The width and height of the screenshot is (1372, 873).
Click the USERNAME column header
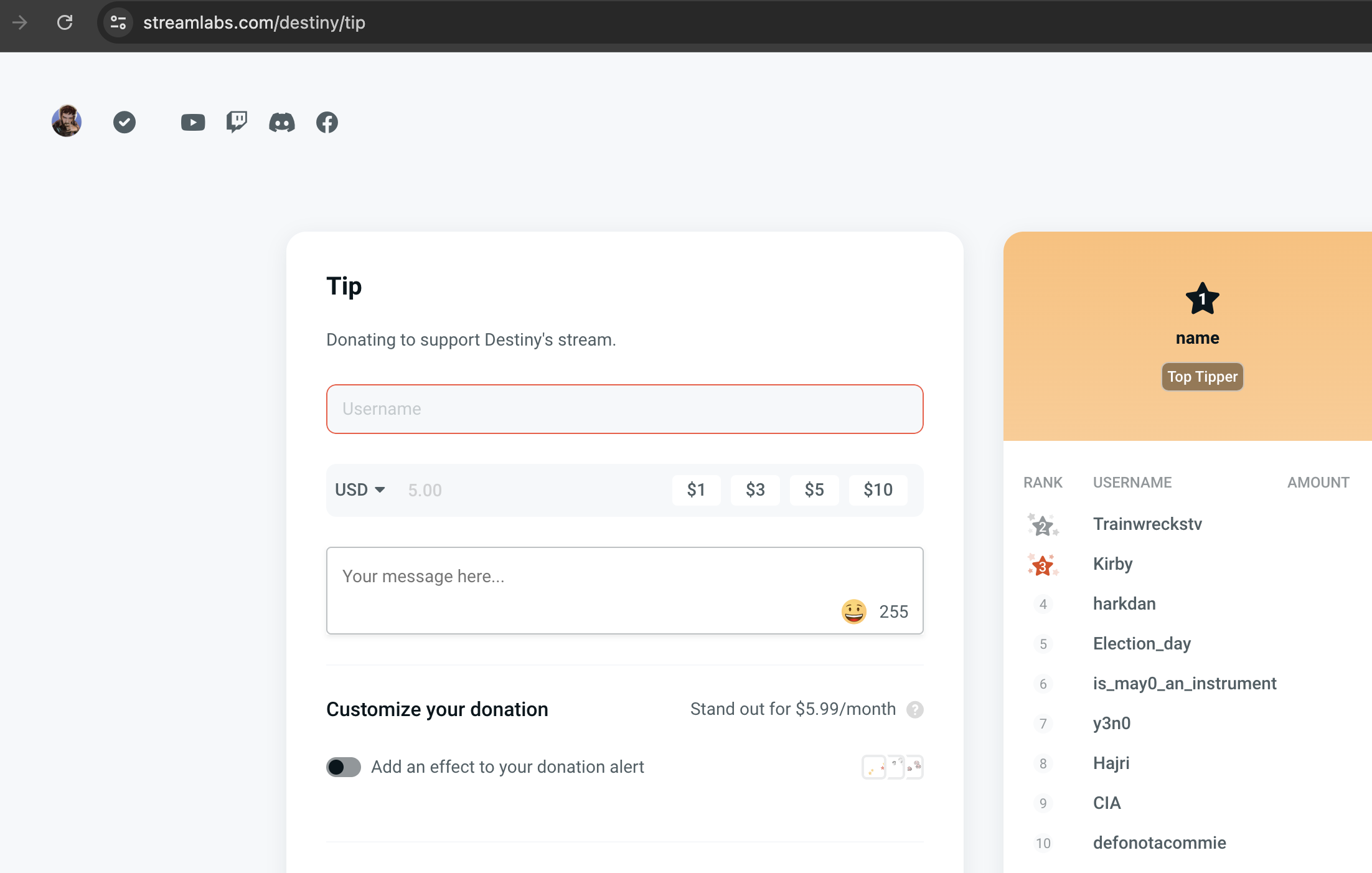coord(1132,483)
